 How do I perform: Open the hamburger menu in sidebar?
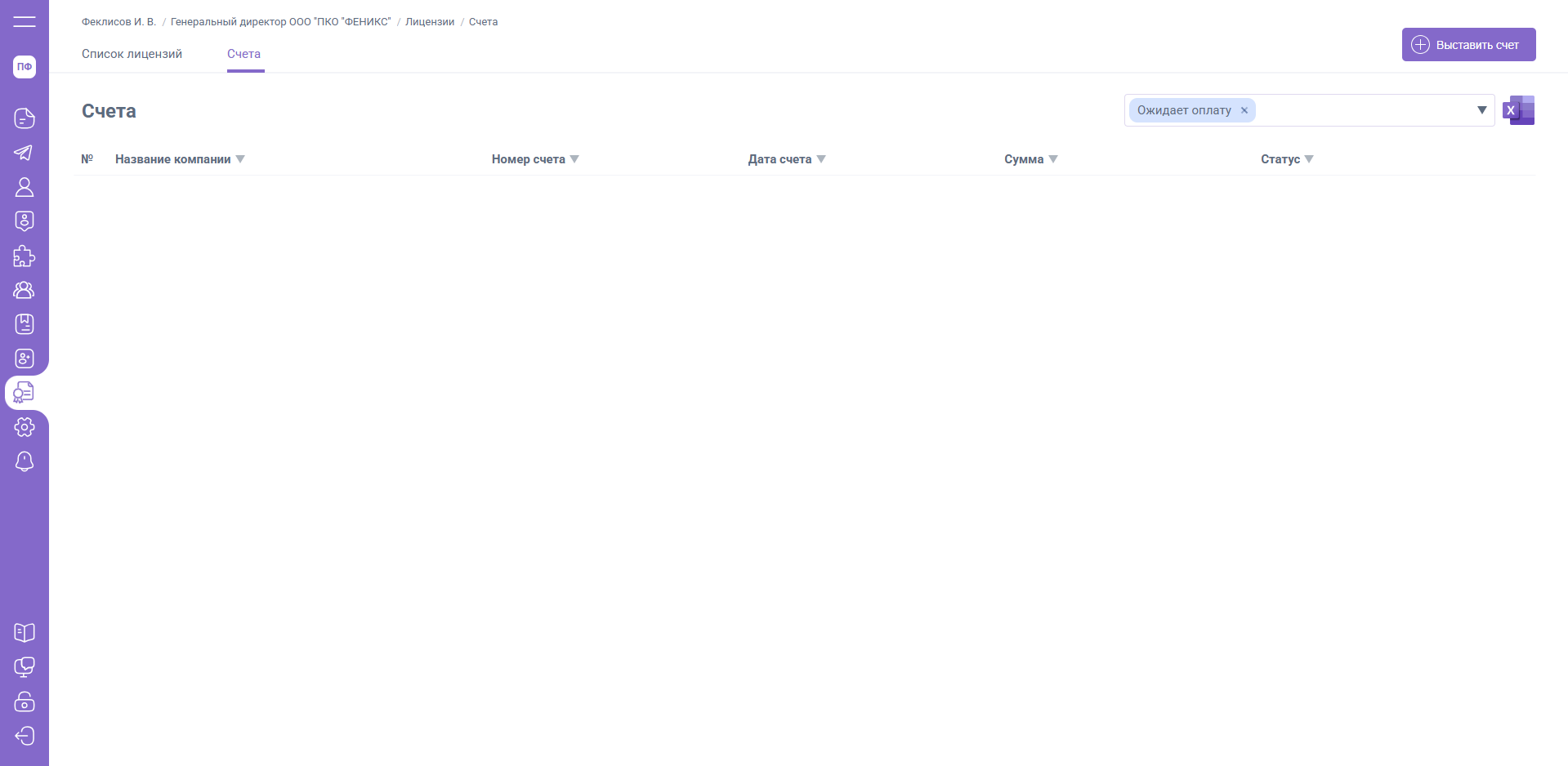click(25, 22)
